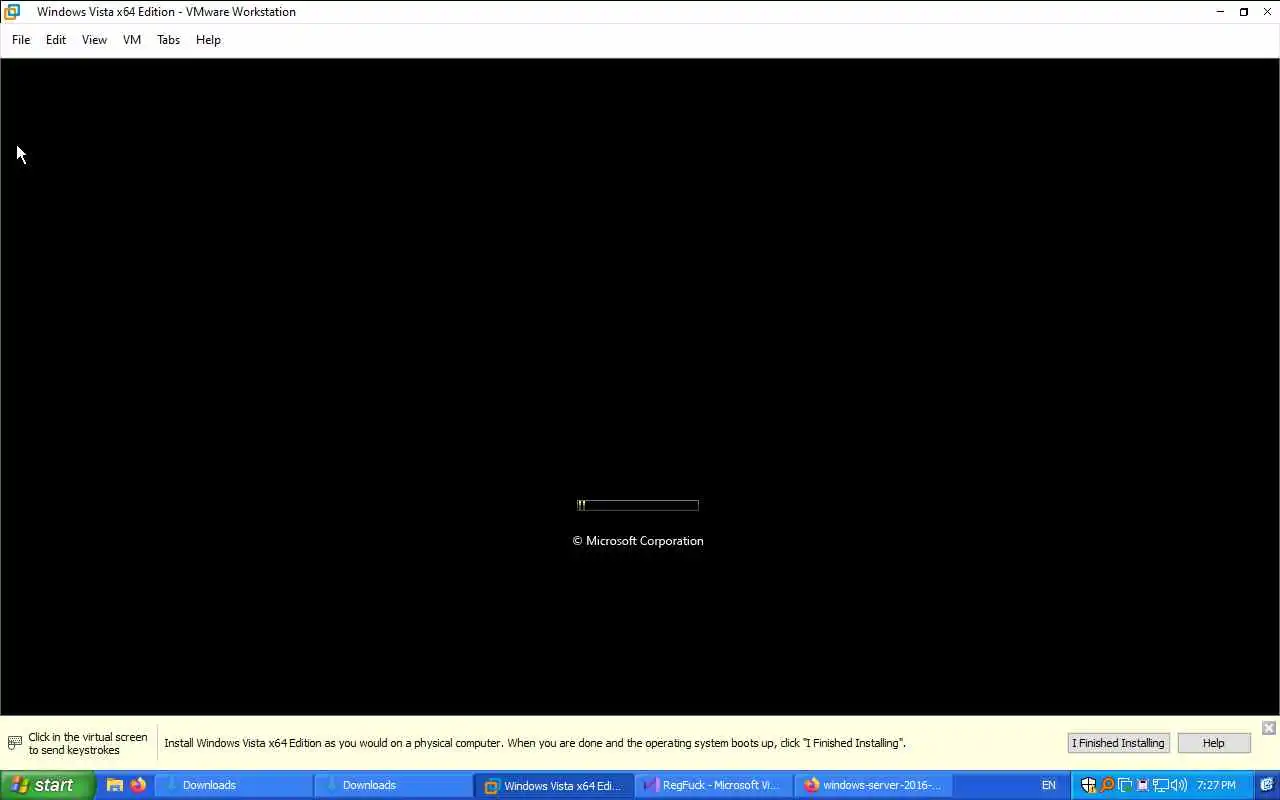The height and width of the screenshot is (800, 1280).
Task: Open the Edit menu
Action: (x=56, y=40)
